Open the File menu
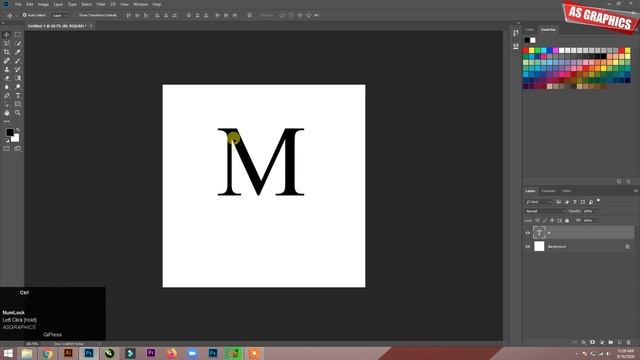 click(18, 4)
